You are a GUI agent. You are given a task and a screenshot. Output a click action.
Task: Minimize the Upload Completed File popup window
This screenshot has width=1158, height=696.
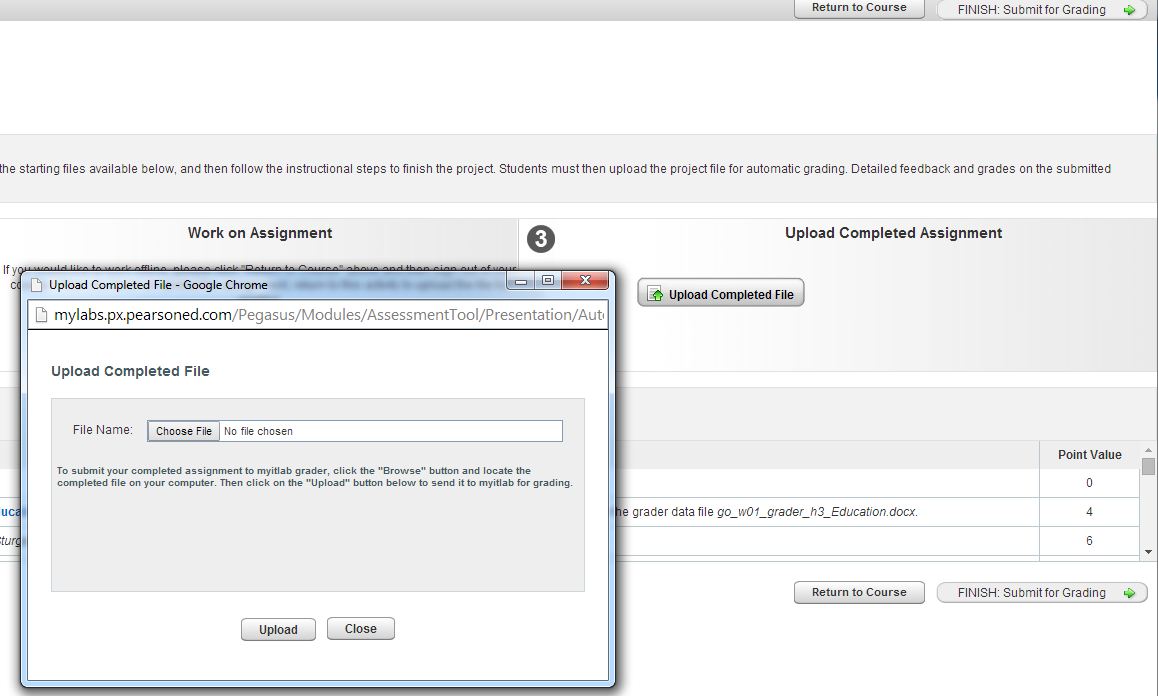tap(521, 281)
